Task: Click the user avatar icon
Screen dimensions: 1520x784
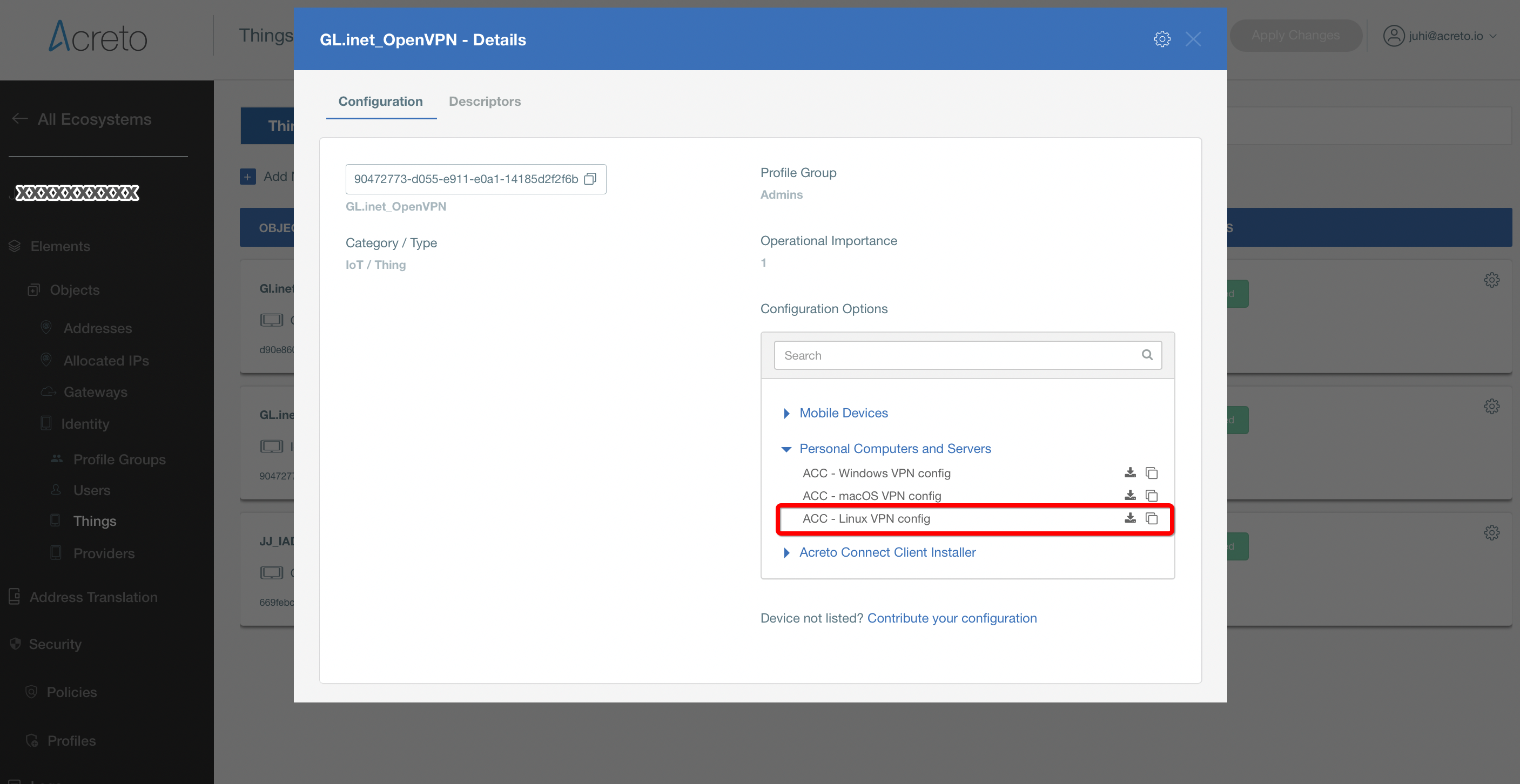Action: [x=1393, y=36]
